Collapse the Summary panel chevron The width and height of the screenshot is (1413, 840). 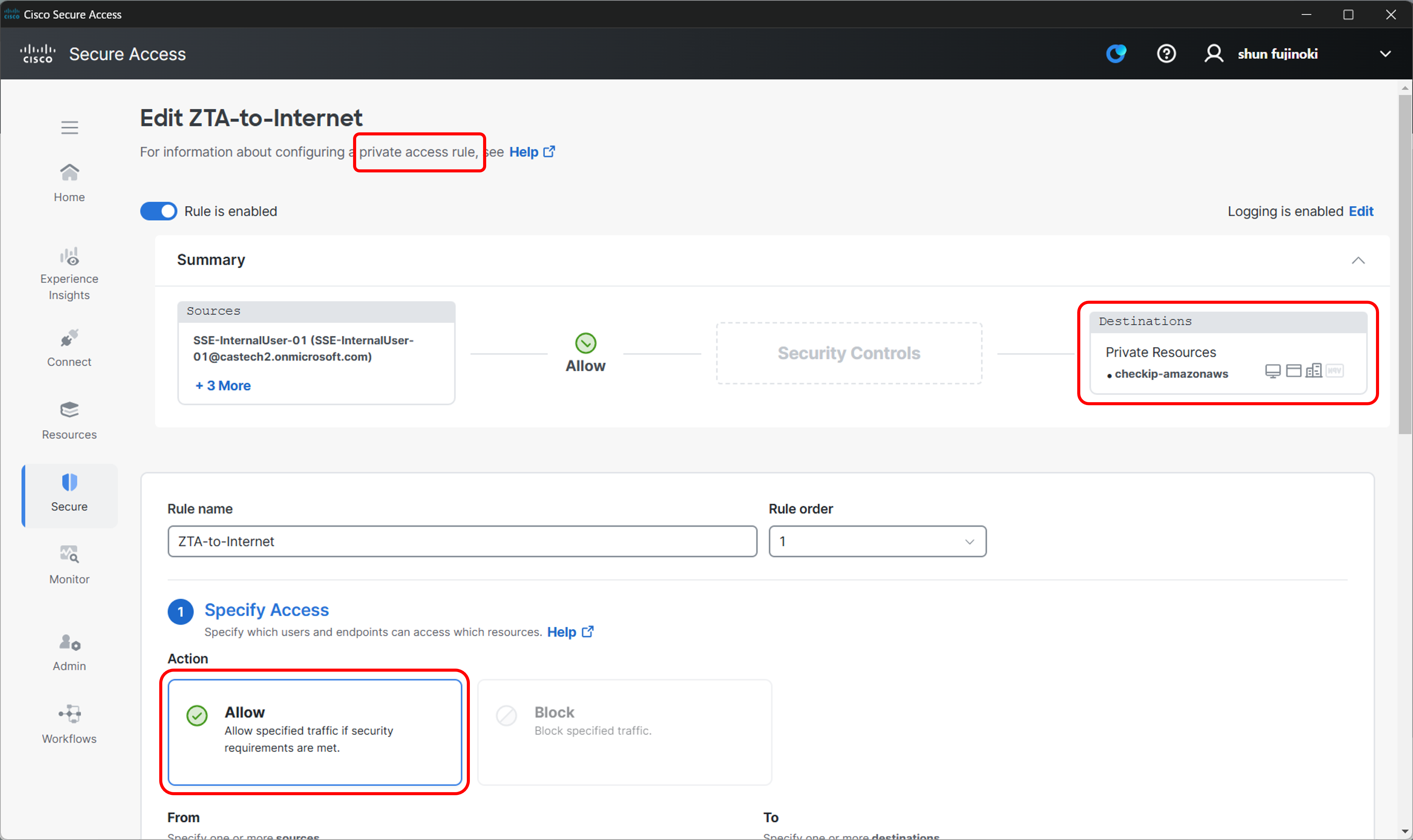(1358, 260)
